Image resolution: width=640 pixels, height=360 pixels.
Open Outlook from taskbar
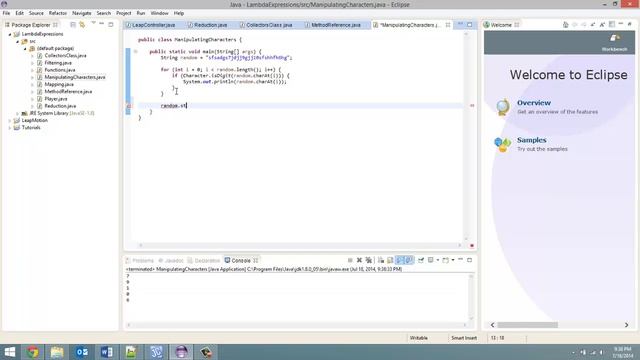click(x=82, y=352)
